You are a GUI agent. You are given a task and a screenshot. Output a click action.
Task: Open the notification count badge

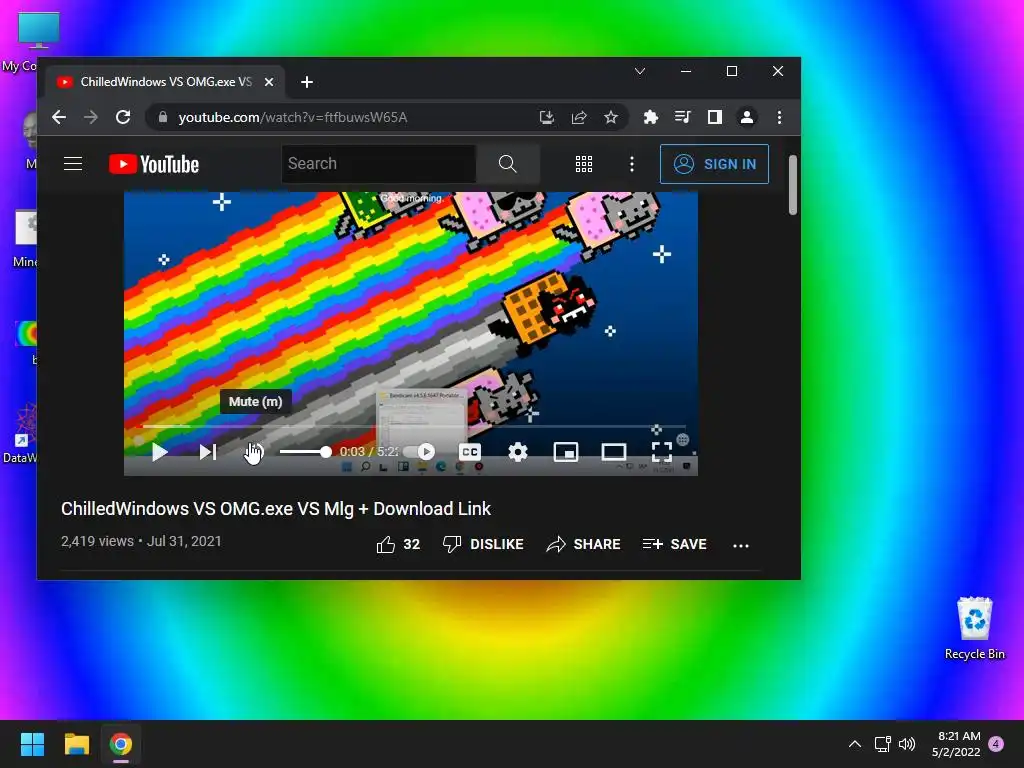(996, 744)
